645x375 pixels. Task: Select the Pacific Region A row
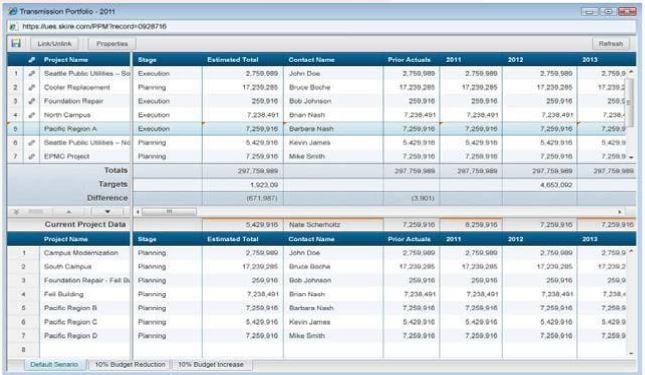321,129
